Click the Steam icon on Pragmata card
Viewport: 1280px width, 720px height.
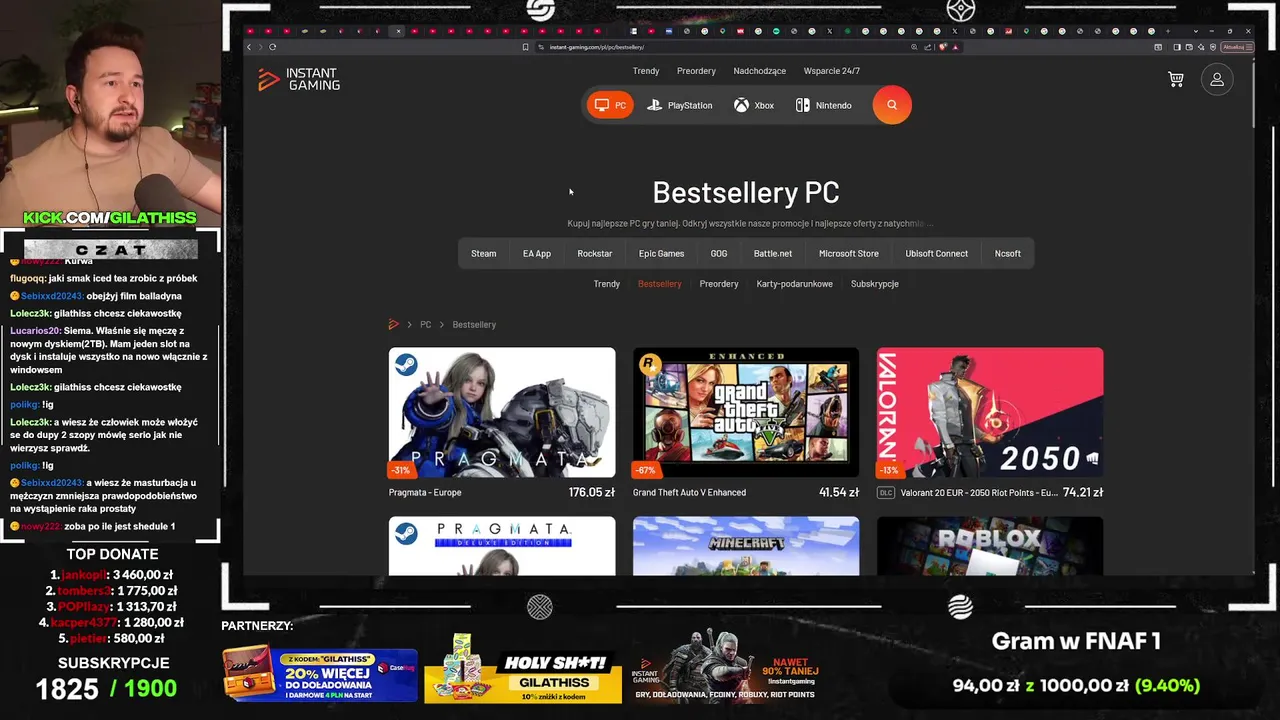[406, 365]
